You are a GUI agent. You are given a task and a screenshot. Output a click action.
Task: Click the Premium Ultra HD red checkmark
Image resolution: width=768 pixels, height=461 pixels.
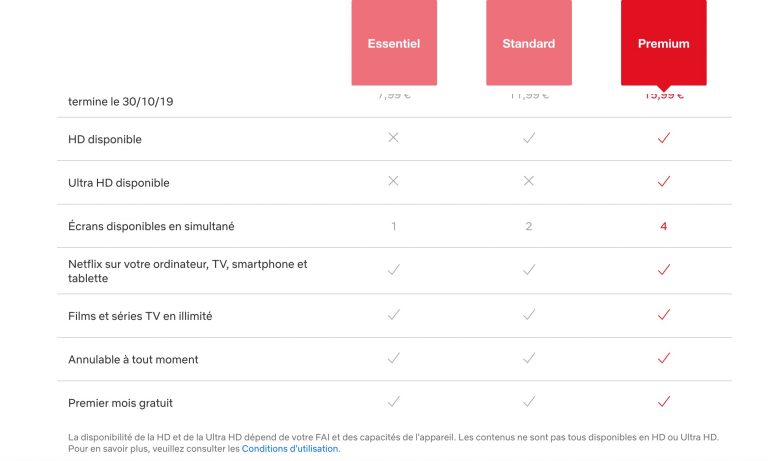coord(663,182)
